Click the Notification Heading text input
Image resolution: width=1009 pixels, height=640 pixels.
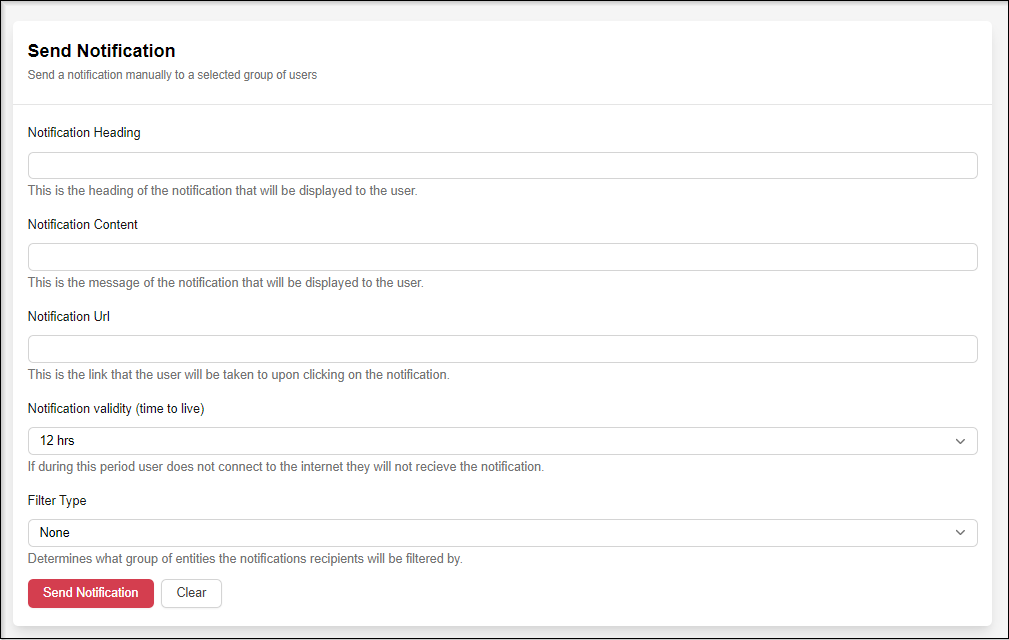coord(502,165)
